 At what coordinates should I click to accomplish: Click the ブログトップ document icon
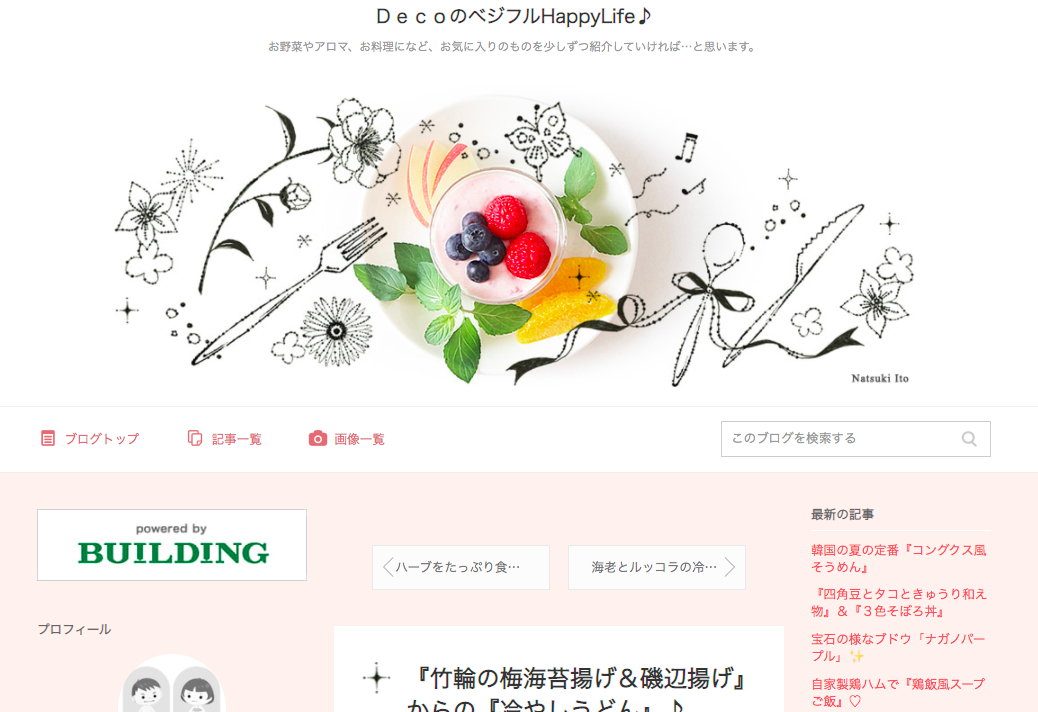(48, 438)
